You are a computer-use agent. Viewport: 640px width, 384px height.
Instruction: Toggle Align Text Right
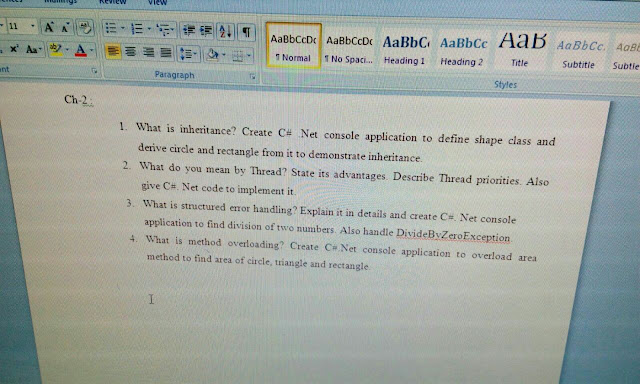point(149,53)
